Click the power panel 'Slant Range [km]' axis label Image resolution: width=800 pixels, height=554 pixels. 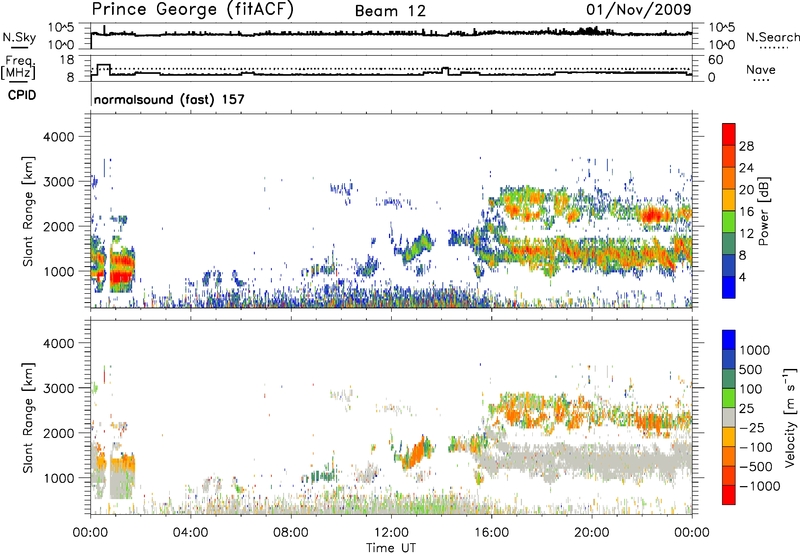tap(28, 211)
